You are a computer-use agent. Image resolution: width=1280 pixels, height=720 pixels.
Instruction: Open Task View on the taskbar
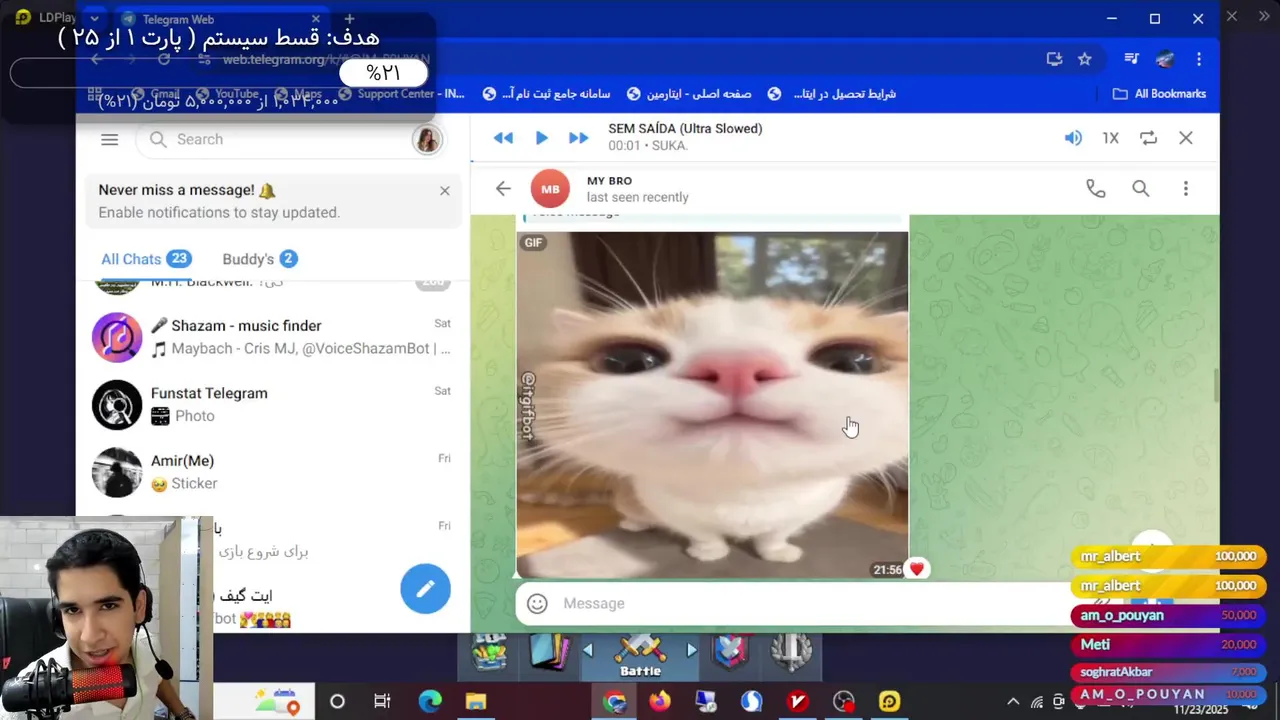point(382,702)
